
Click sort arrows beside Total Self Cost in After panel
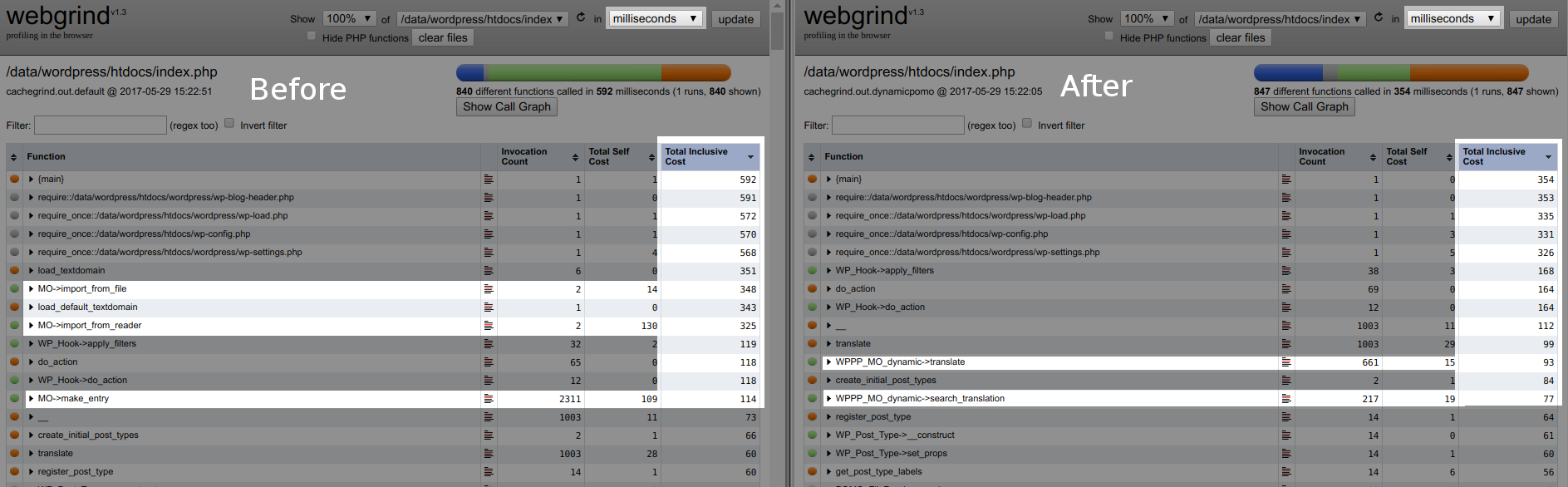click(1449, 157)
